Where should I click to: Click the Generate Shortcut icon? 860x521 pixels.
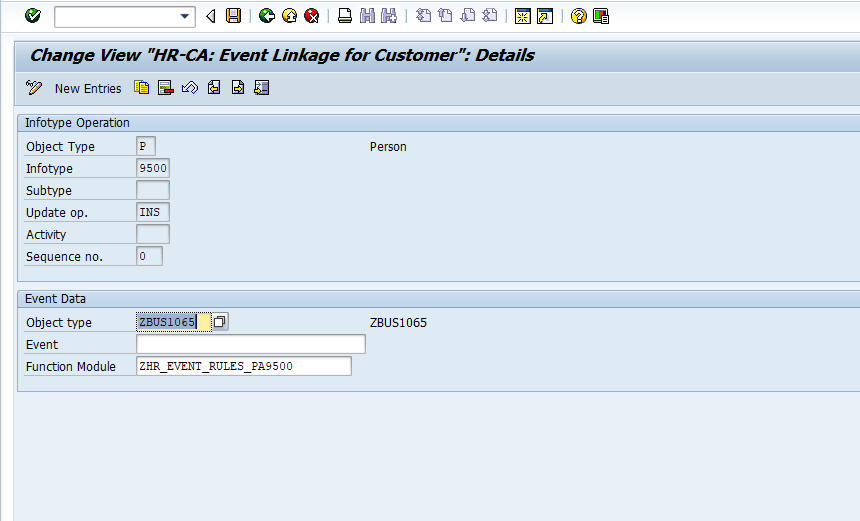545,16
